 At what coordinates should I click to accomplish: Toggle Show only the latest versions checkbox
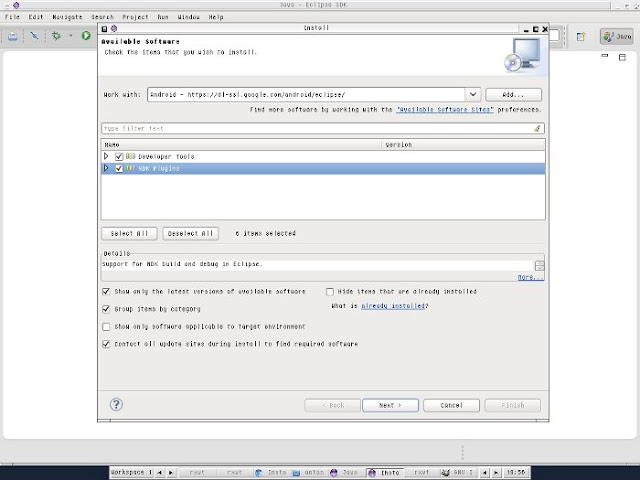click(x=106, y=291)
